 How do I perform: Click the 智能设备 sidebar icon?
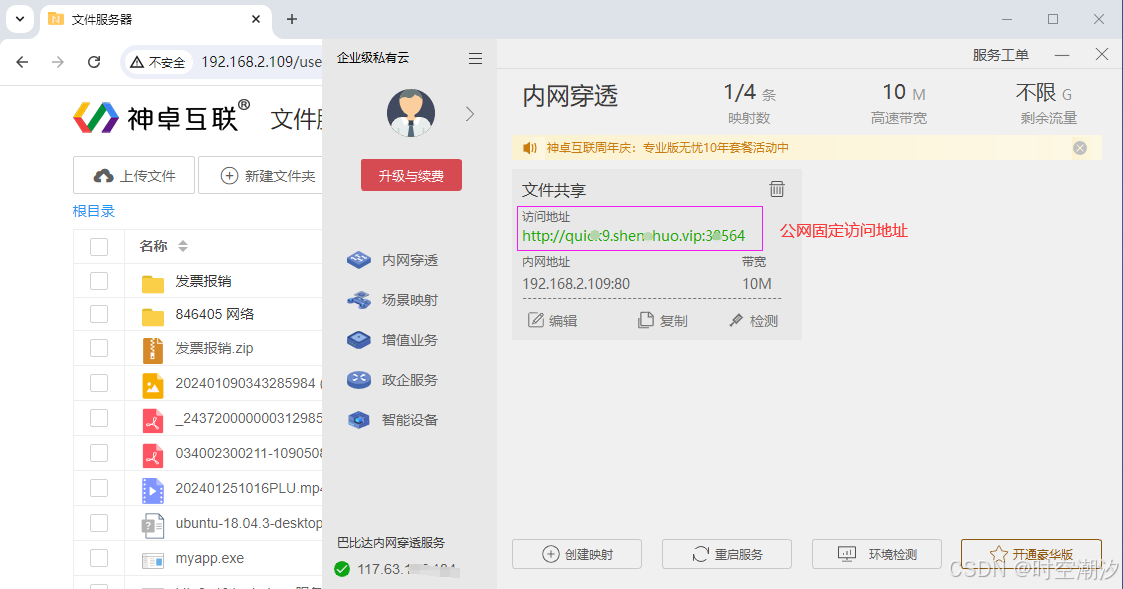(x=359, y=420)
